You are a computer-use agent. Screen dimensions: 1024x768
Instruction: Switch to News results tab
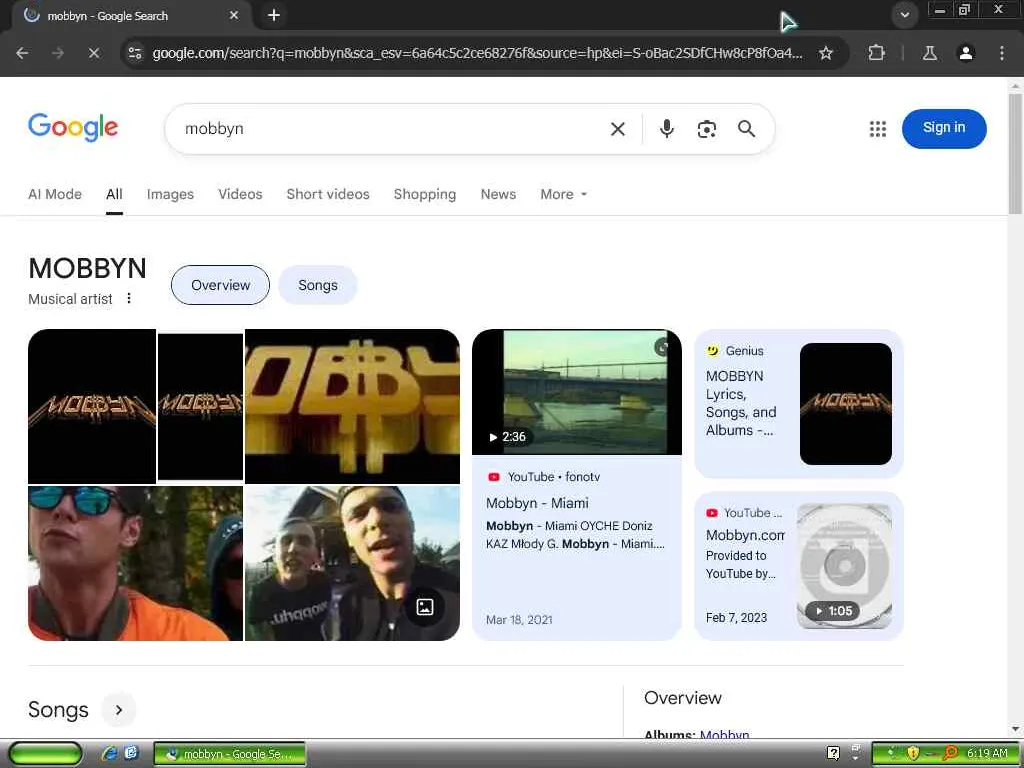498,194
